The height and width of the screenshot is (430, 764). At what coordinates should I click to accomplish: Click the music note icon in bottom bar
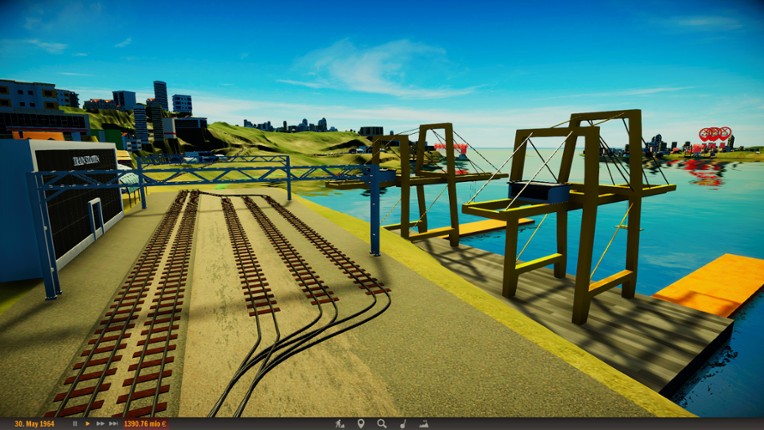coord(403,424)
